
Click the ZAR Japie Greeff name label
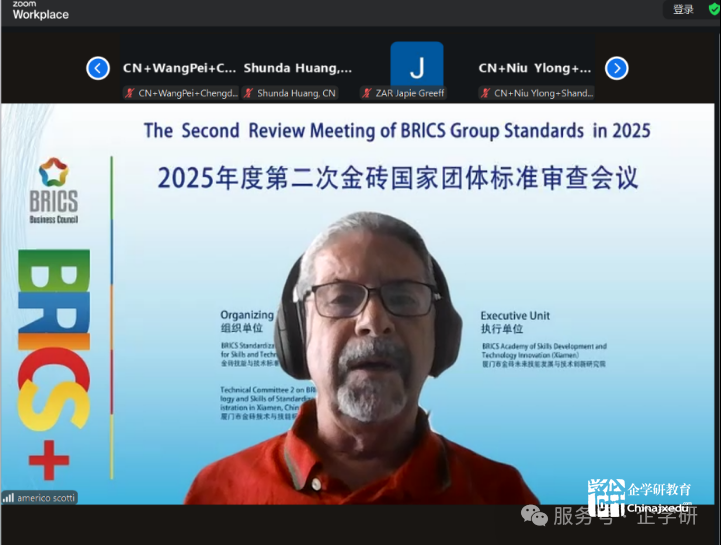point(410,93)
